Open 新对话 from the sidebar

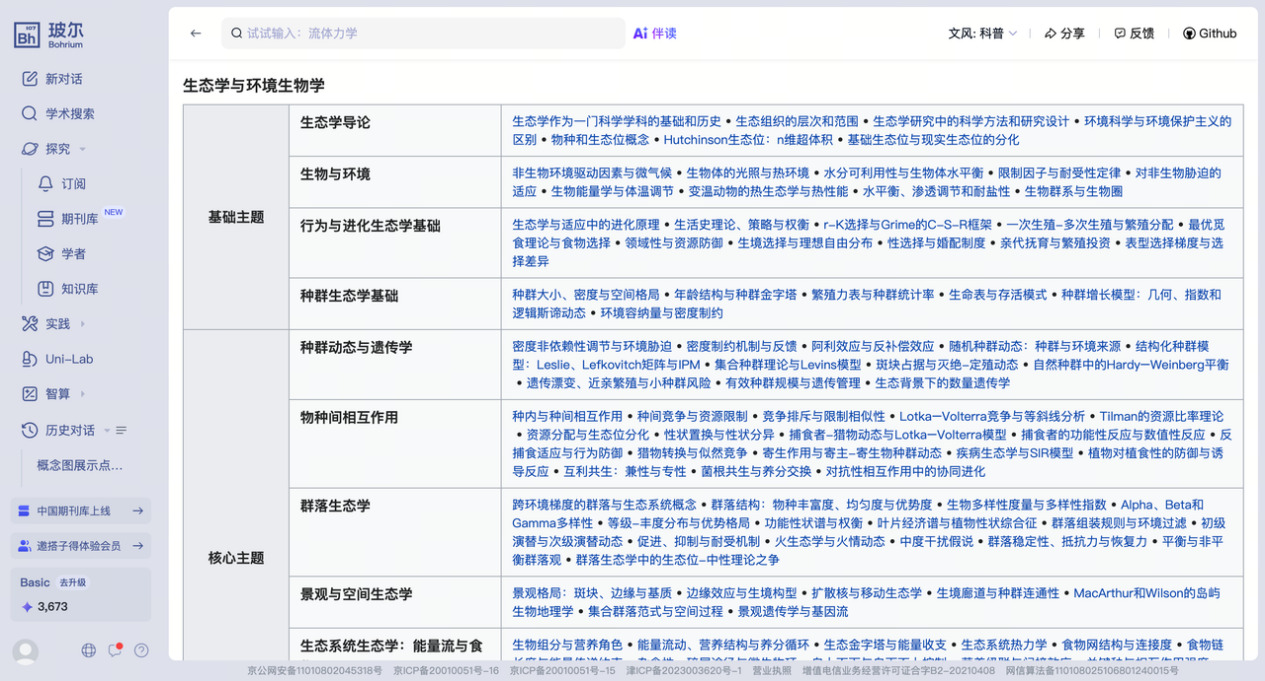point(63,79)
